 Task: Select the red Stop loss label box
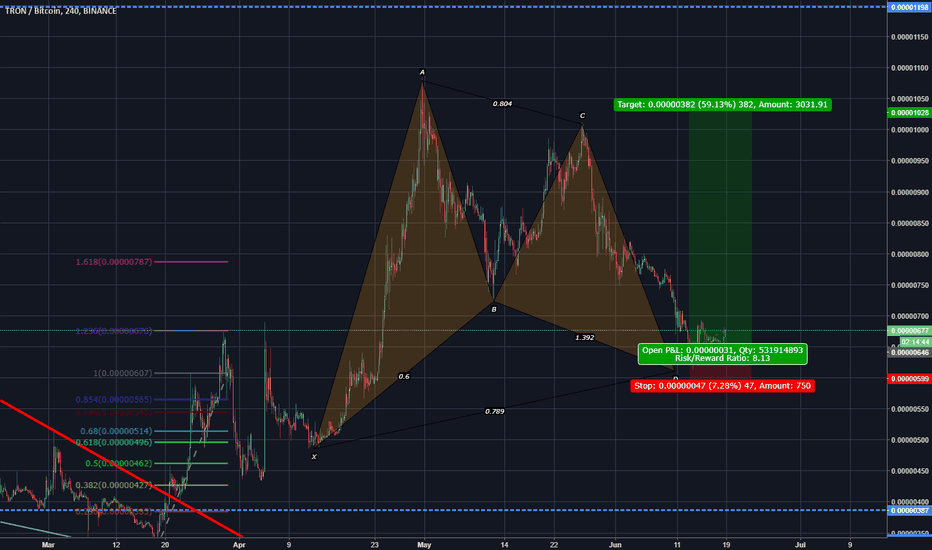(722, 386)
